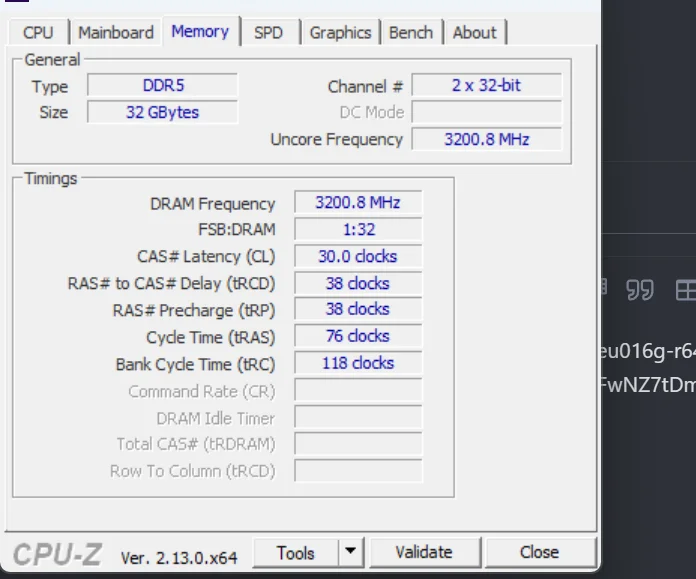696x579 pixels.
Task: Click the RAS# Precharge (tRP) label
Action: 194,310
